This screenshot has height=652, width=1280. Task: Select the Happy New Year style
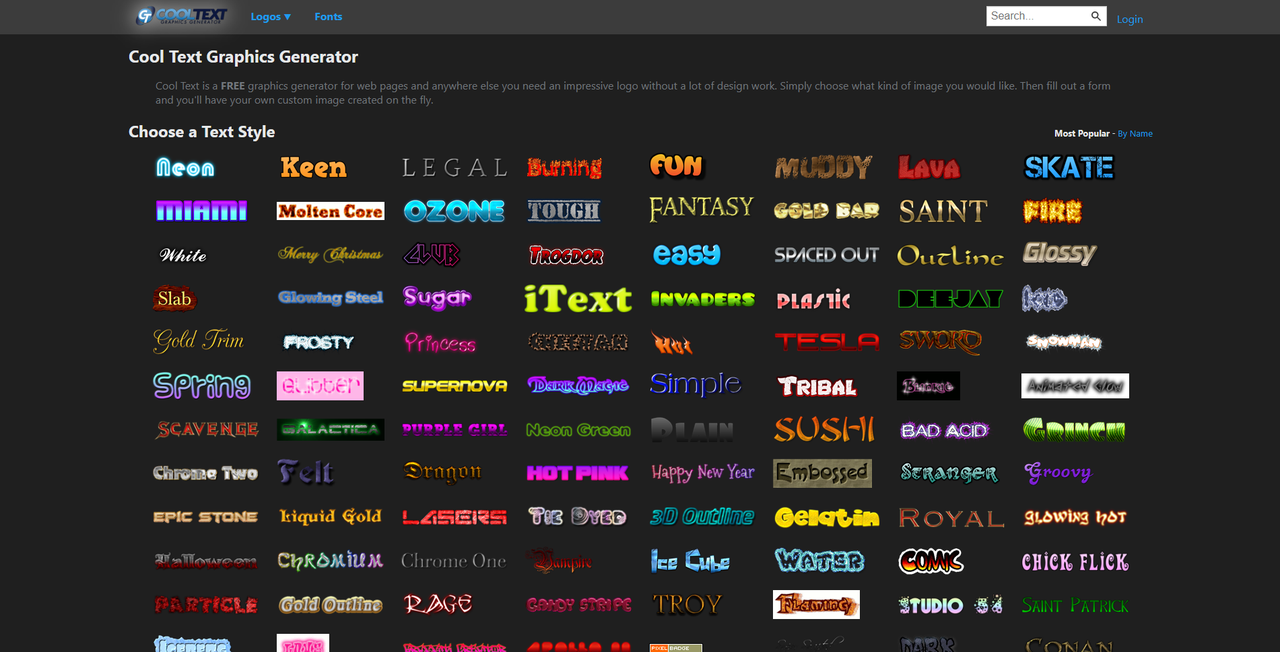[x=702, y=473]
